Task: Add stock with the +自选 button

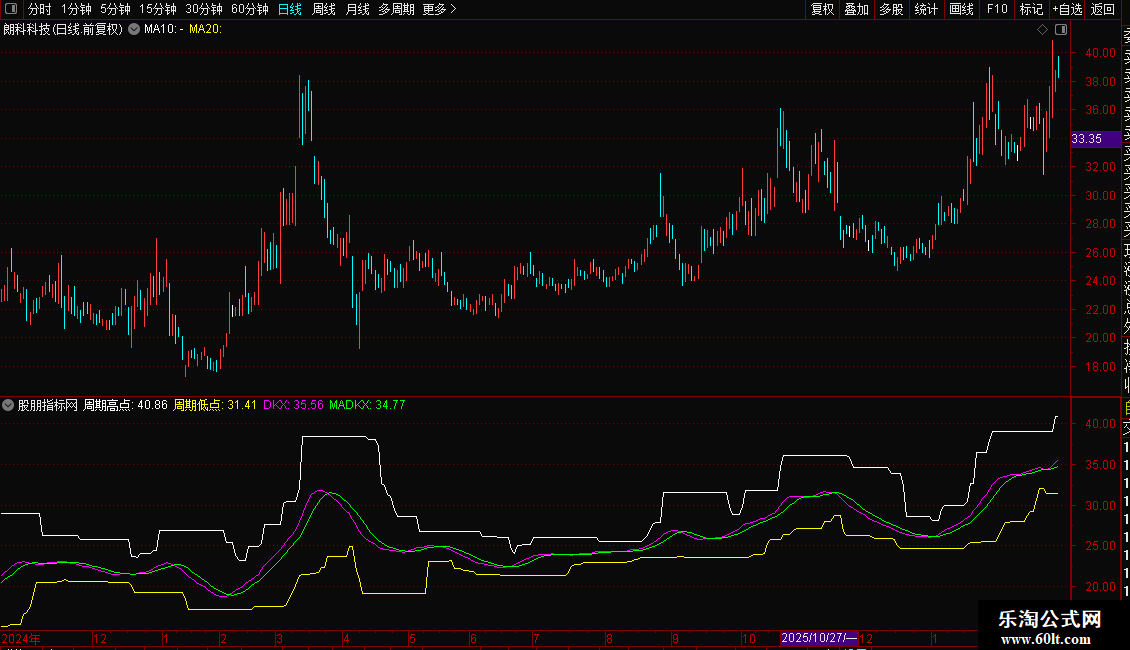Action: 1067,9
